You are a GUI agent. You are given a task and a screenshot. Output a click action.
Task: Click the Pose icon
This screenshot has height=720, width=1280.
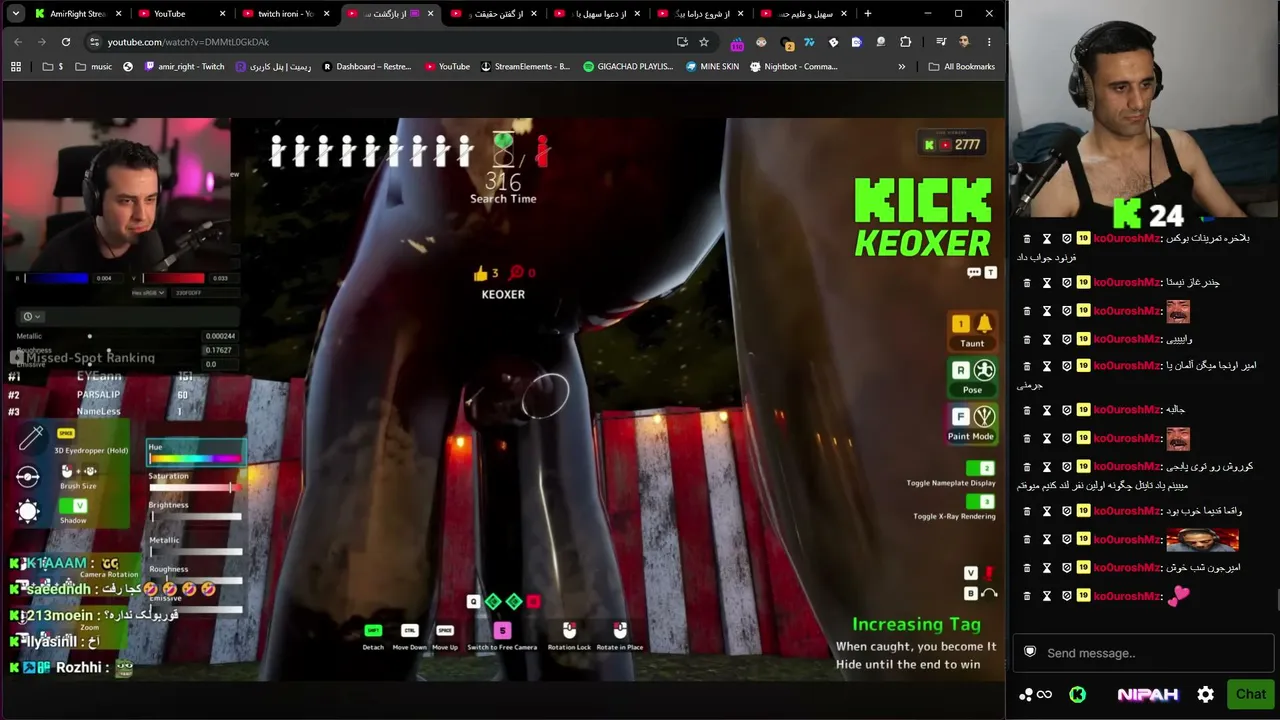984,370
